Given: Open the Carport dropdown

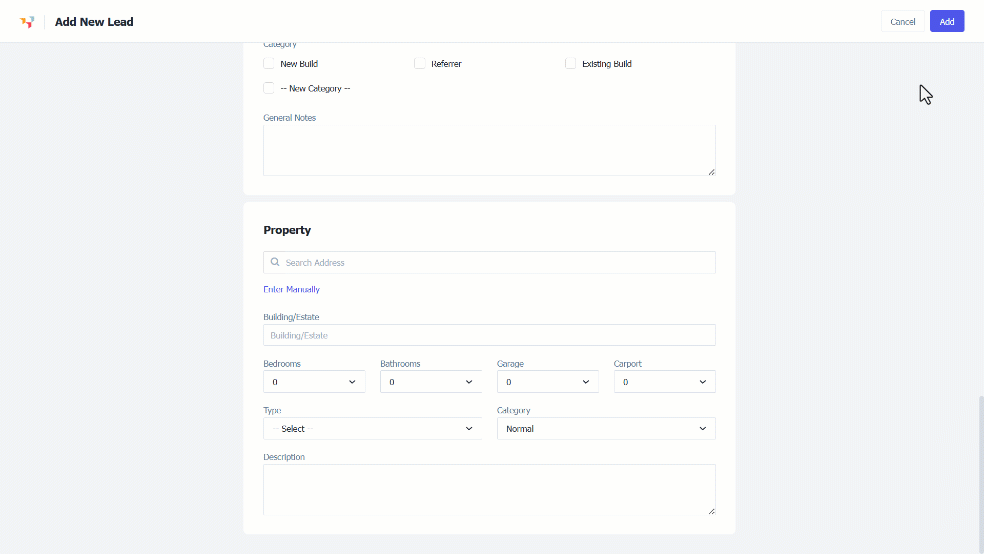Looking at the screenshot, I should click(x=665, y=381).
